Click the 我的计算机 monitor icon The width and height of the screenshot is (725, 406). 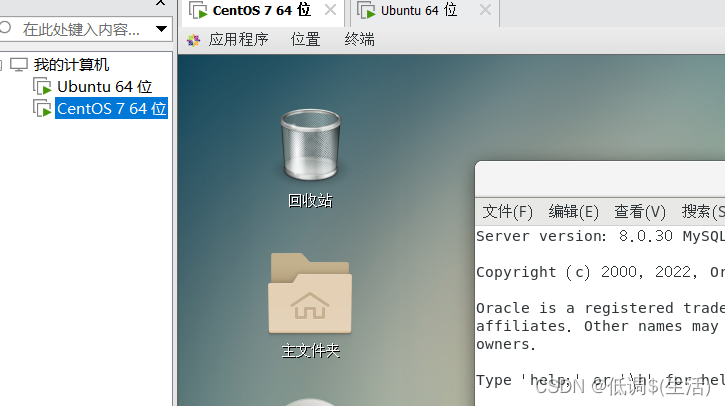[19, 65]
